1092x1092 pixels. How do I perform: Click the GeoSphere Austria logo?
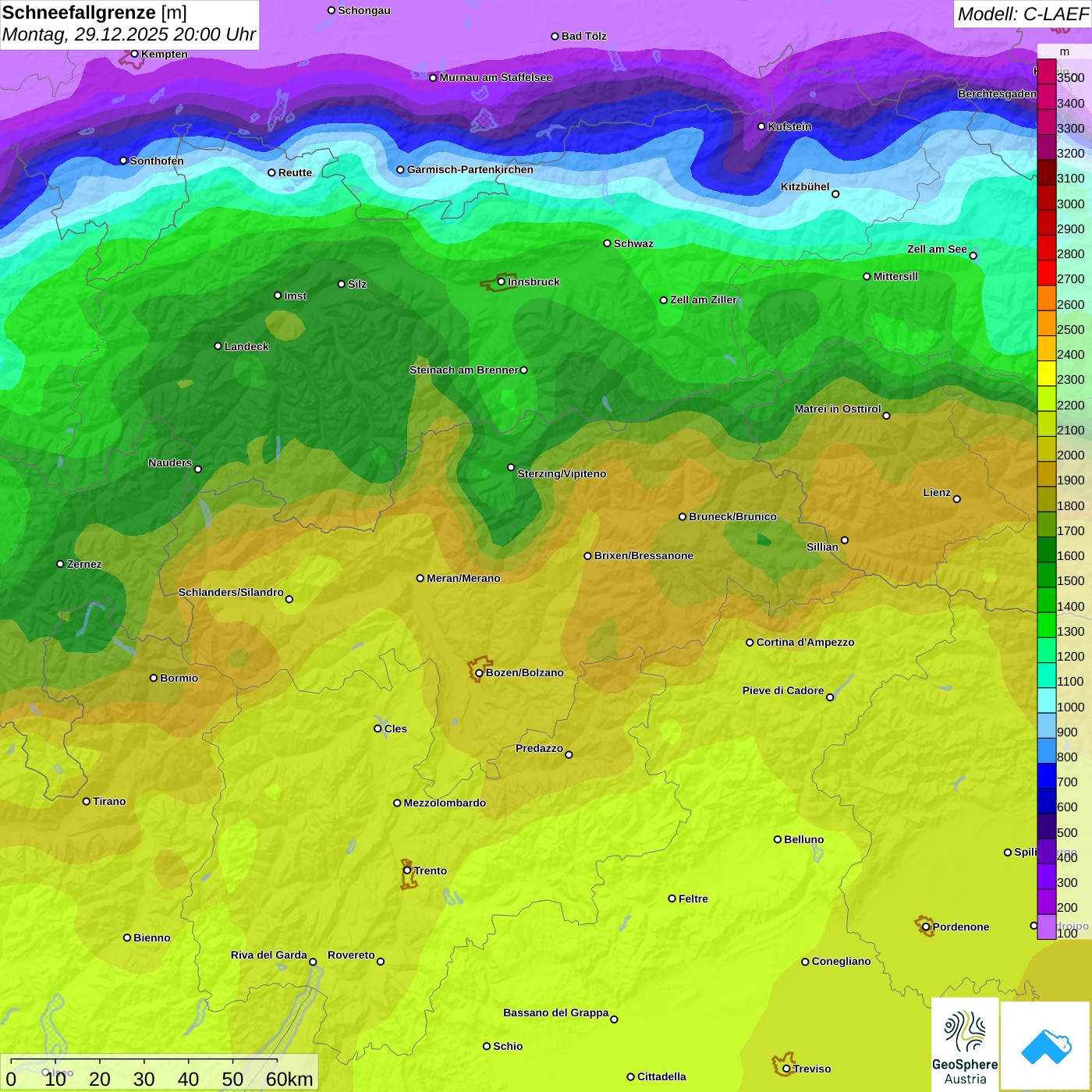click(x=965, y=1044)
